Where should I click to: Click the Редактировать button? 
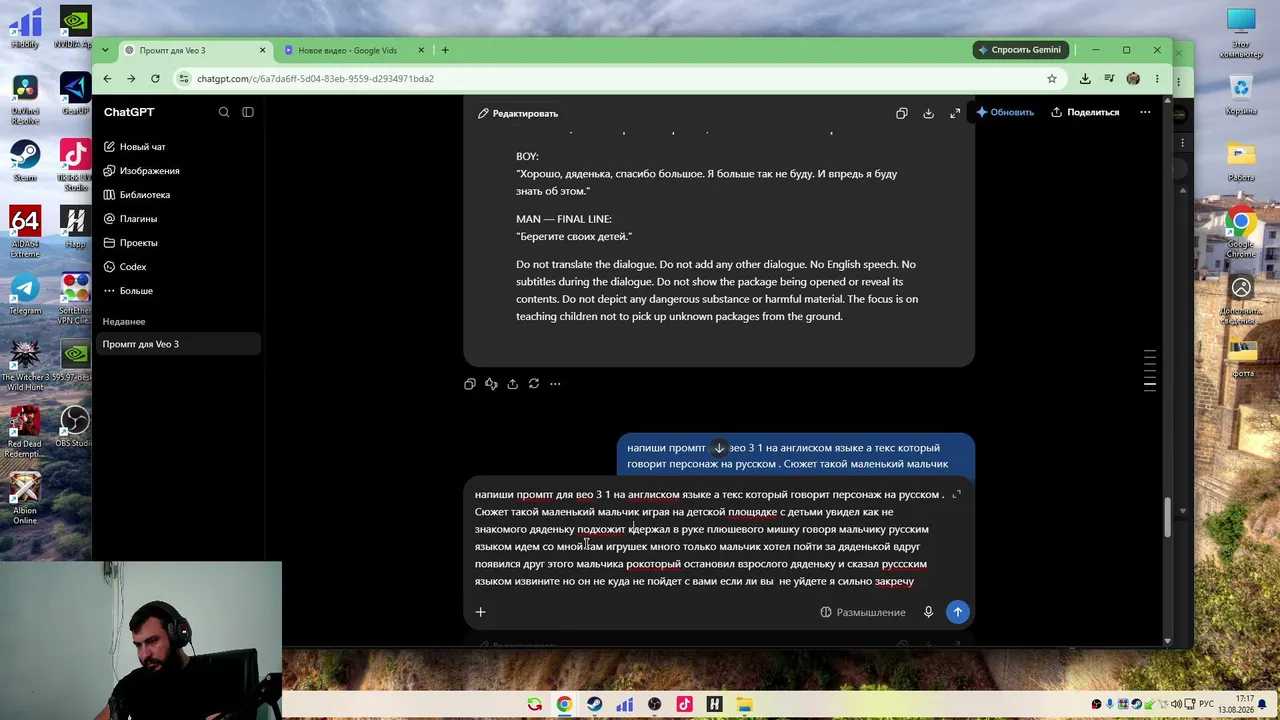(517, 113)
